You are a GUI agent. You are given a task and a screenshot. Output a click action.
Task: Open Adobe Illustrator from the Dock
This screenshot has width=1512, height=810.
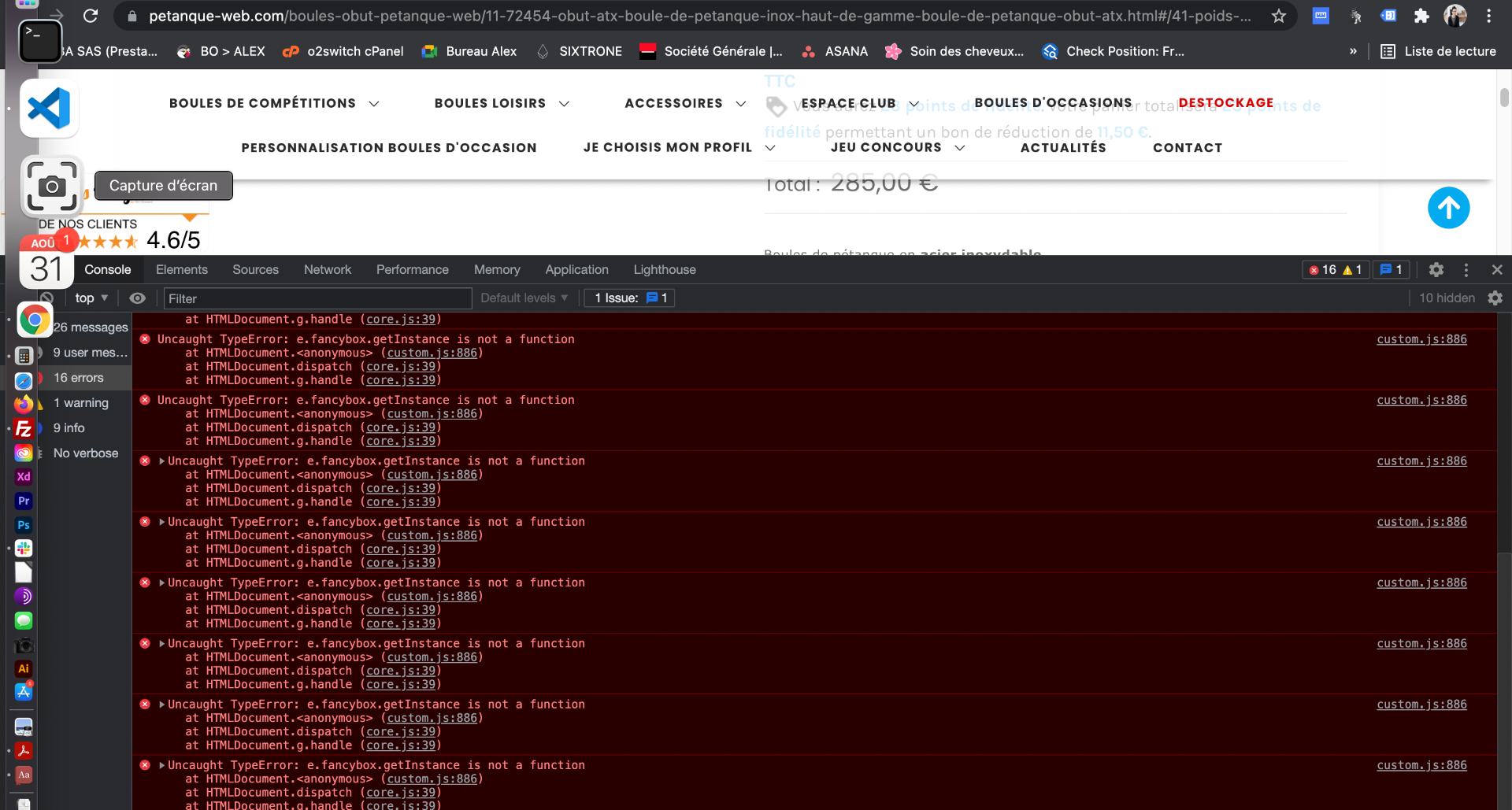[24, 668]
